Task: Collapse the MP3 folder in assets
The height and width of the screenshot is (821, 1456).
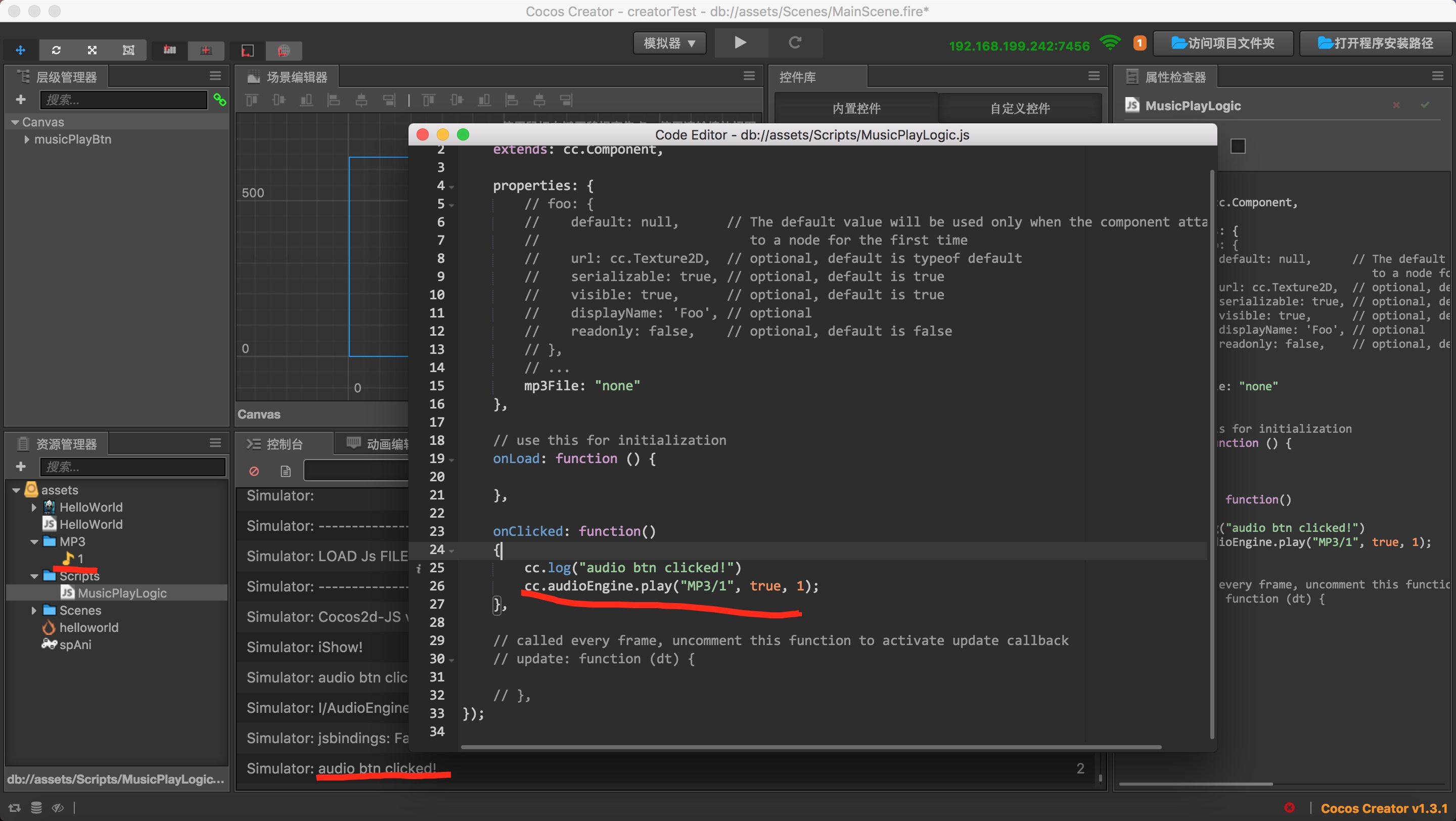Action: pos(34,542)
